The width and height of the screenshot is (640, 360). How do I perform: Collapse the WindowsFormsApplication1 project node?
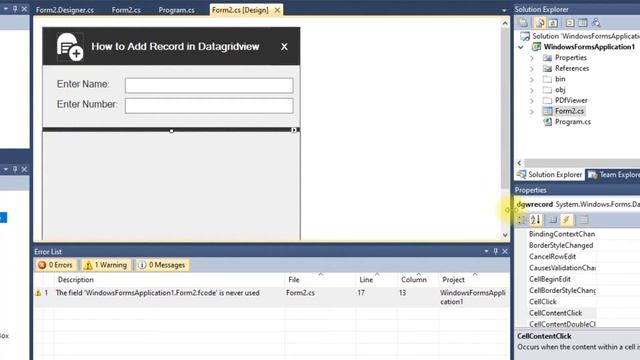pos(521,47)
